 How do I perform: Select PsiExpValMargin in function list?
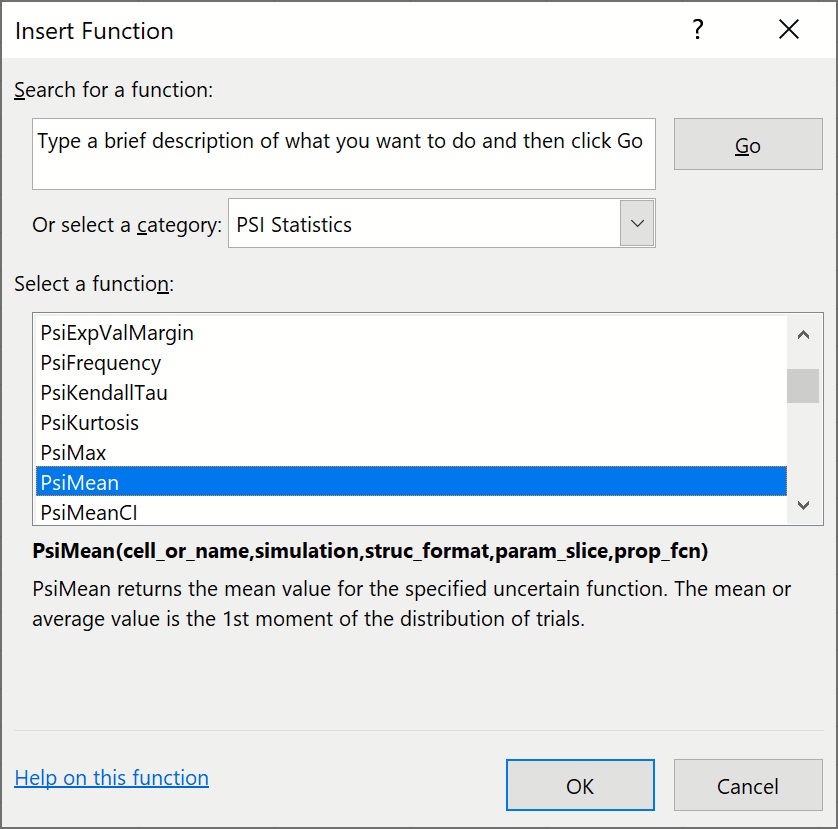(117, 333)
